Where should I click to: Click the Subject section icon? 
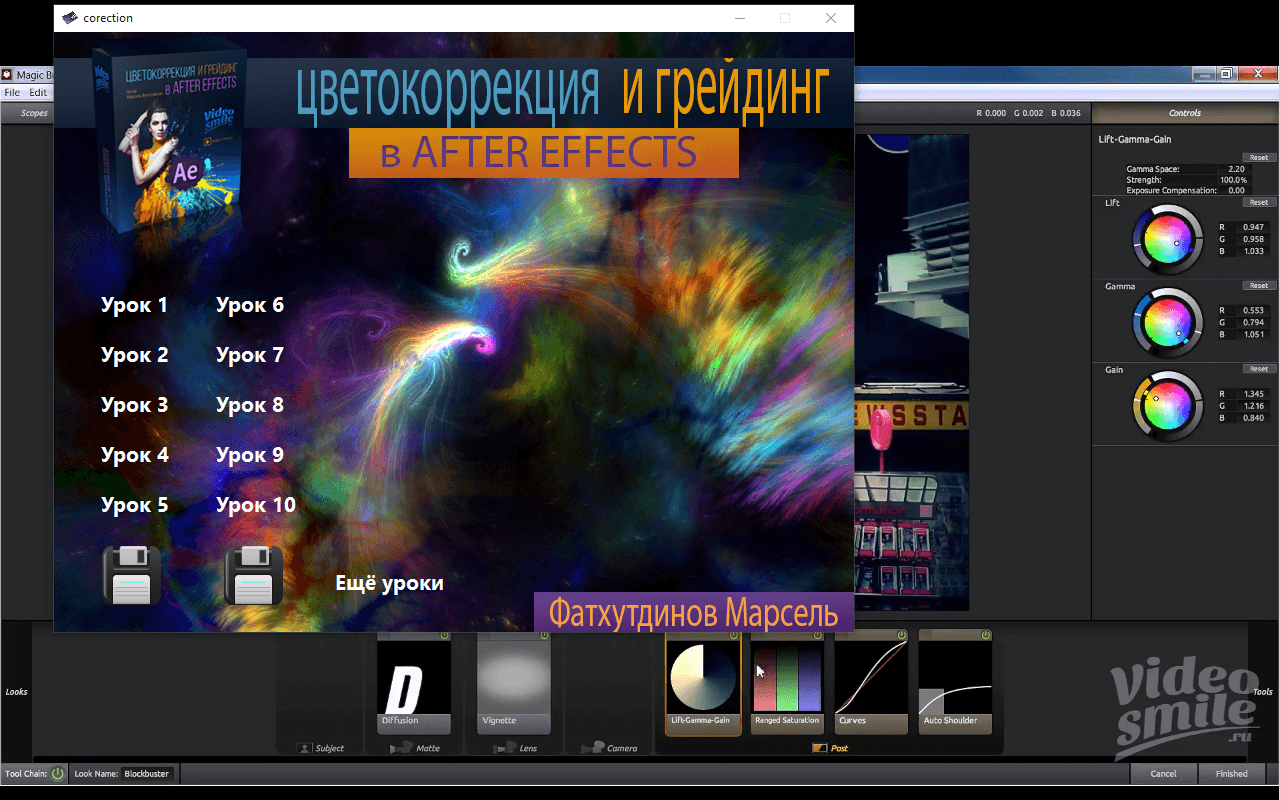click(x=305, y=748)
